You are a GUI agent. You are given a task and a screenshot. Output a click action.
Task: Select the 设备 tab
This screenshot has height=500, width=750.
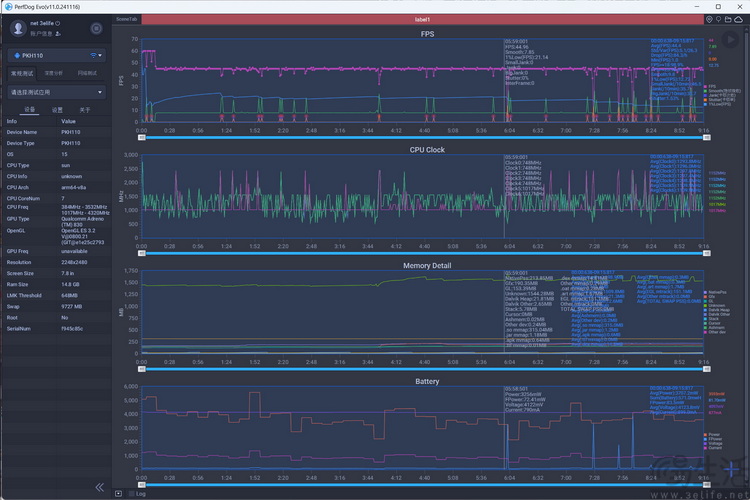pyautogui.click(x=30, y=110)
